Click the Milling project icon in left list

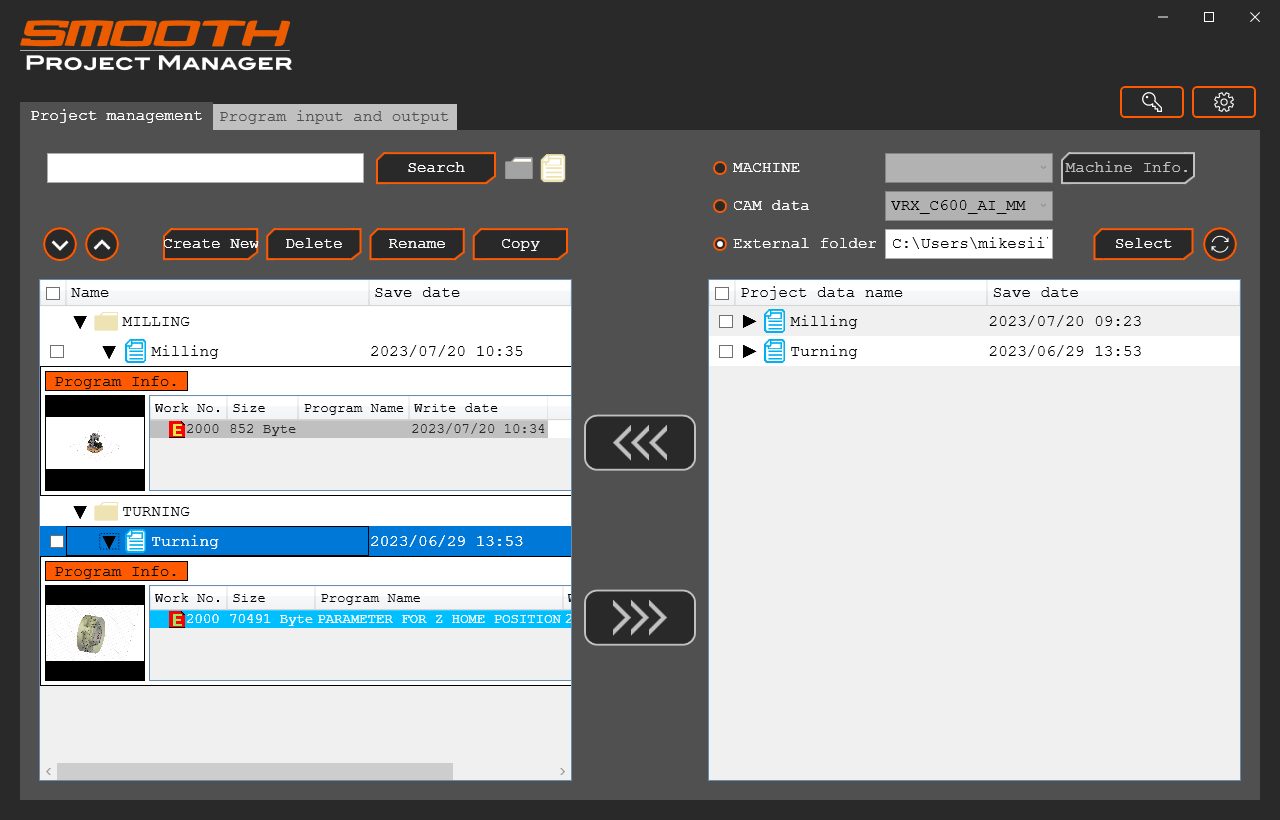(x=135, y=351)
